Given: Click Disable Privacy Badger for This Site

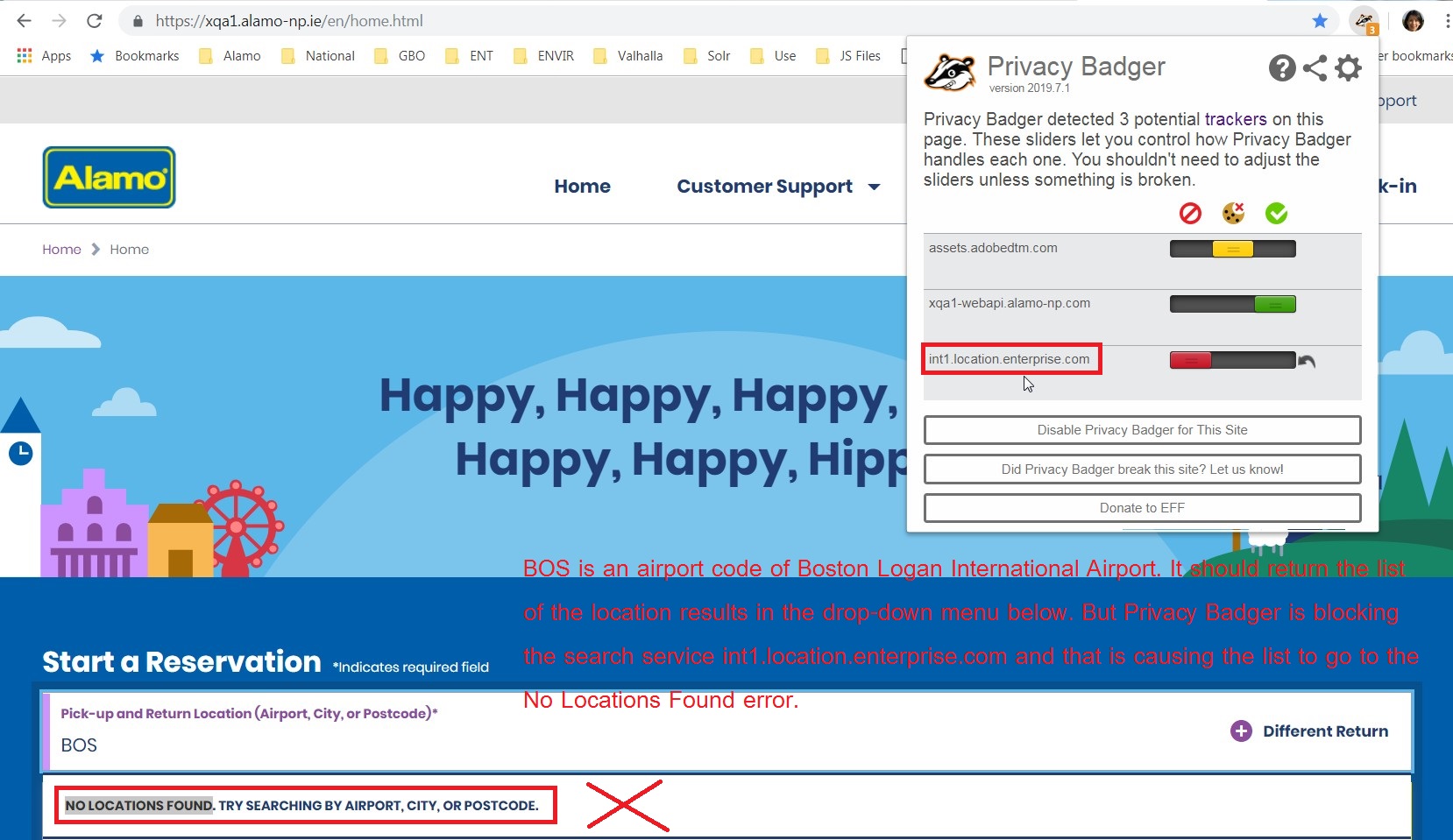Looking at the screenshot, I should pyautogui.click(x=1142, y=430).
